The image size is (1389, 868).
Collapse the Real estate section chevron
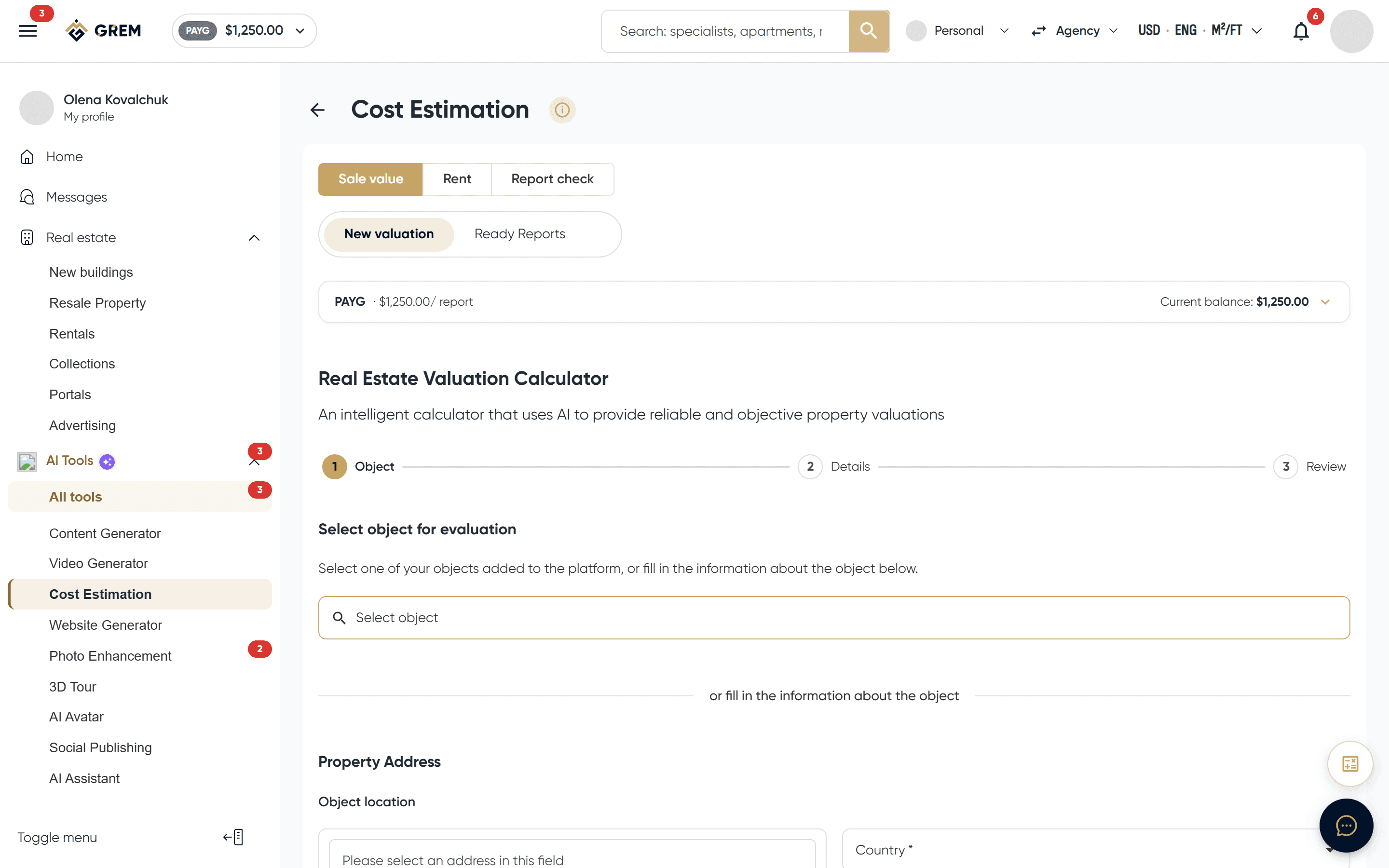pos(254,238)
